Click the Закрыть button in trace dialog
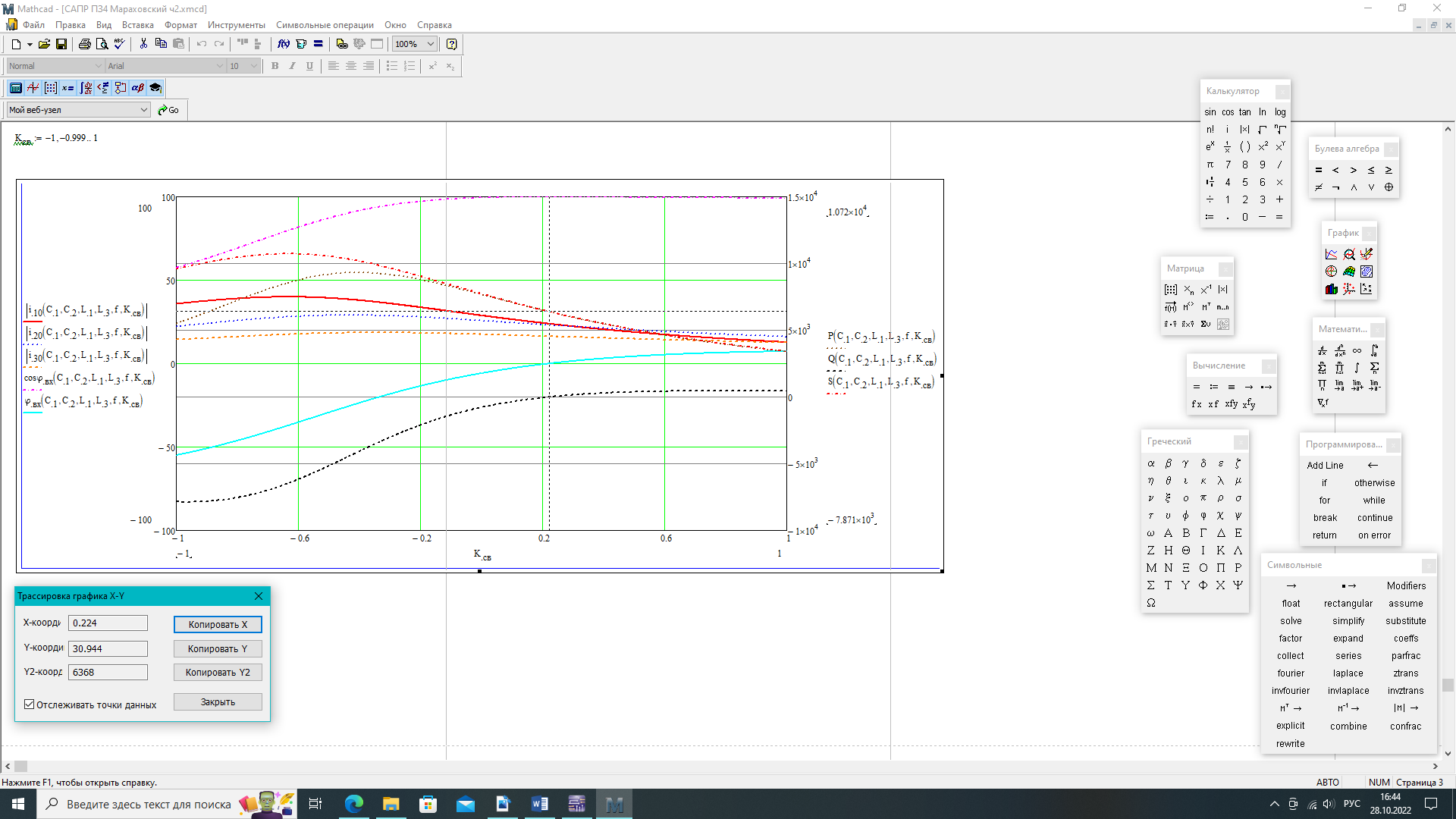This screenshot has width=1456, height=819. [218, 702]
